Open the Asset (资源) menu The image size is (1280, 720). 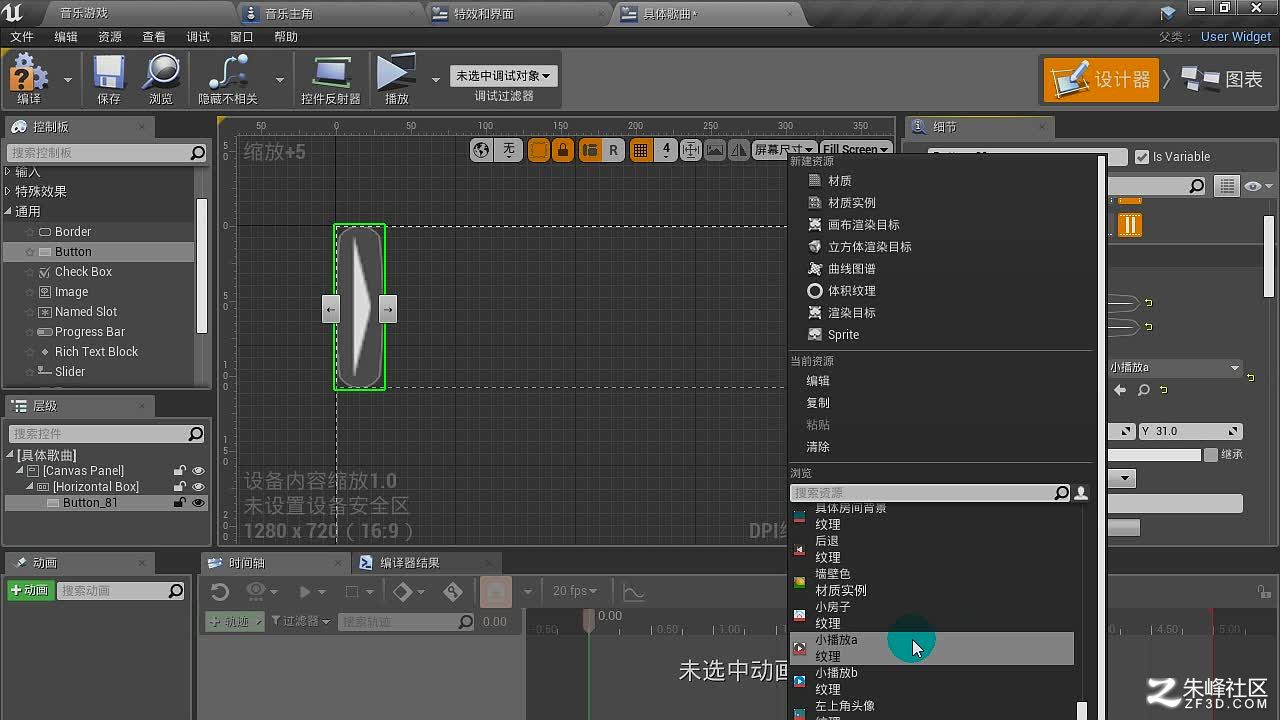110,37
